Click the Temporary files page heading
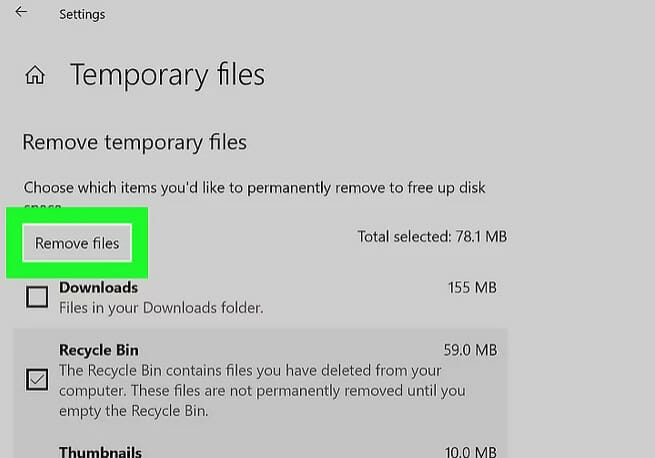 (168, 76)
